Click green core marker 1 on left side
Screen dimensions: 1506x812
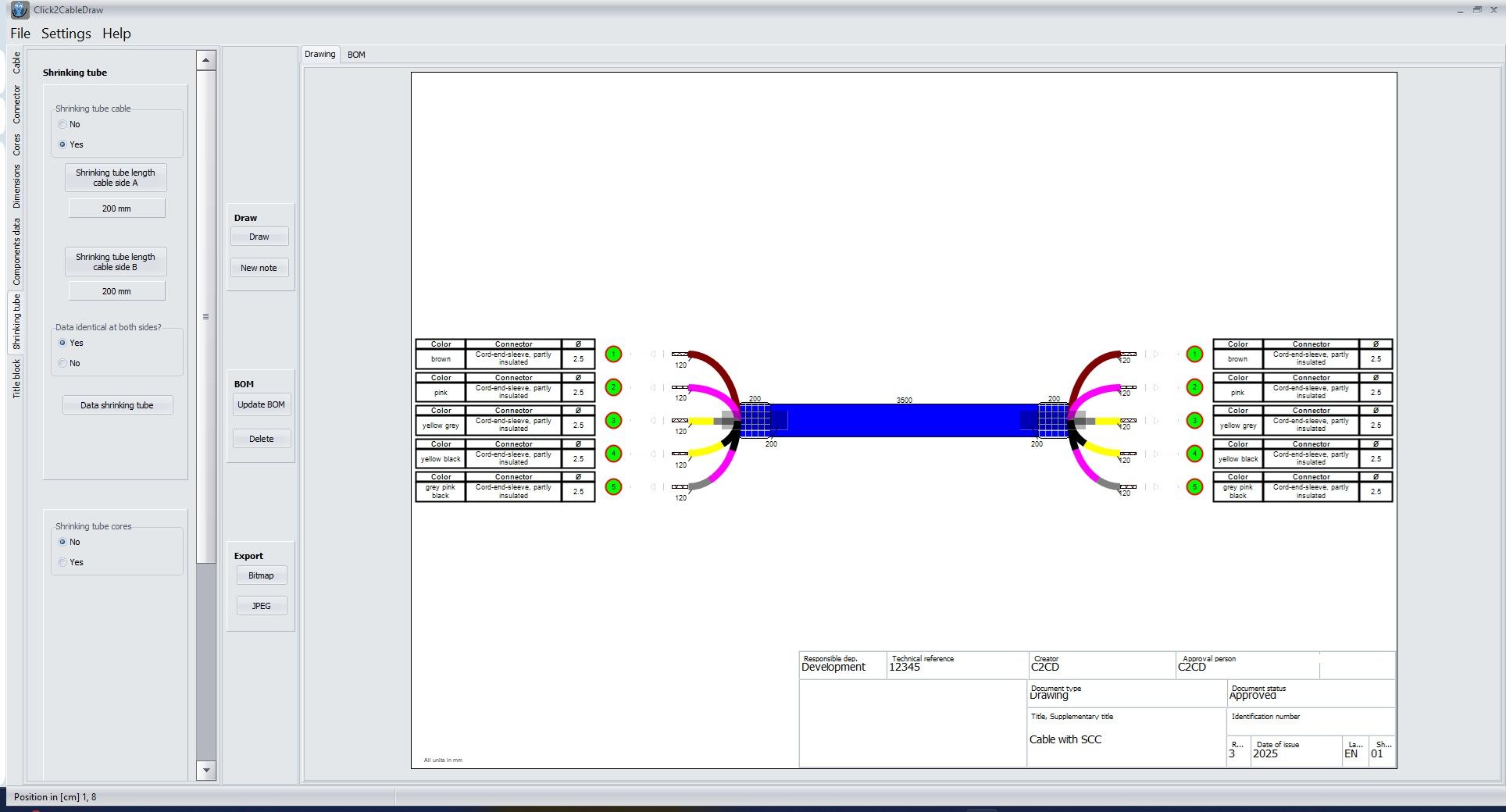tap(613, 354)
